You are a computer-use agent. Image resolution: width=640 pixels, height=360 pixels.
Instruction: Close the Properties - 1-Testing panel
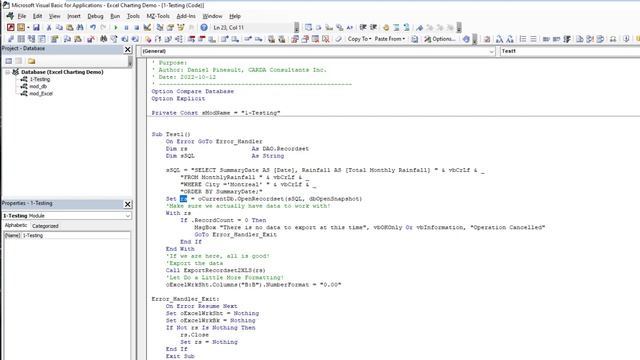tap(127, 204)
